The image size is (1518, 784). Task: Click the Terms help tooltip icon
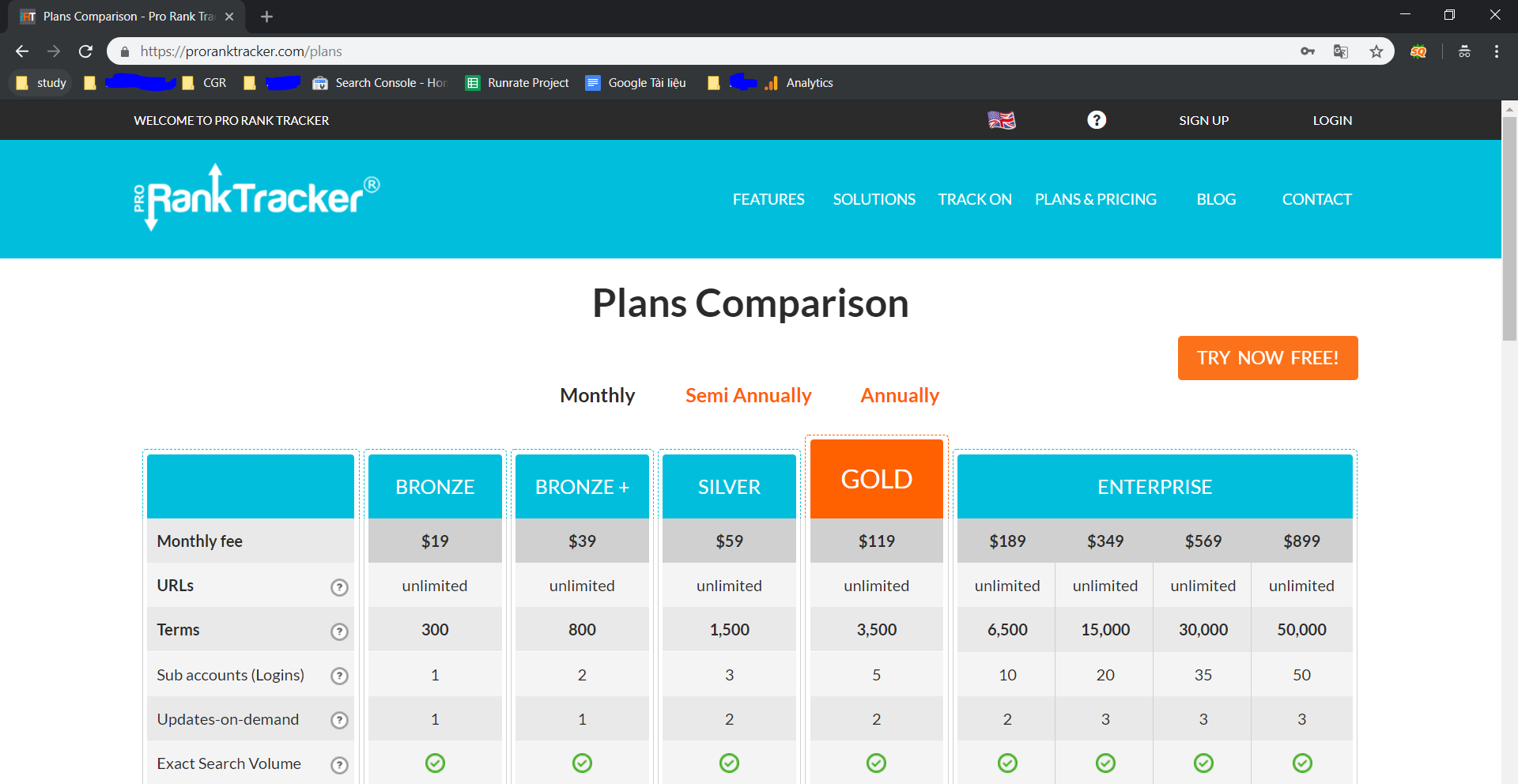pos(339,631)
